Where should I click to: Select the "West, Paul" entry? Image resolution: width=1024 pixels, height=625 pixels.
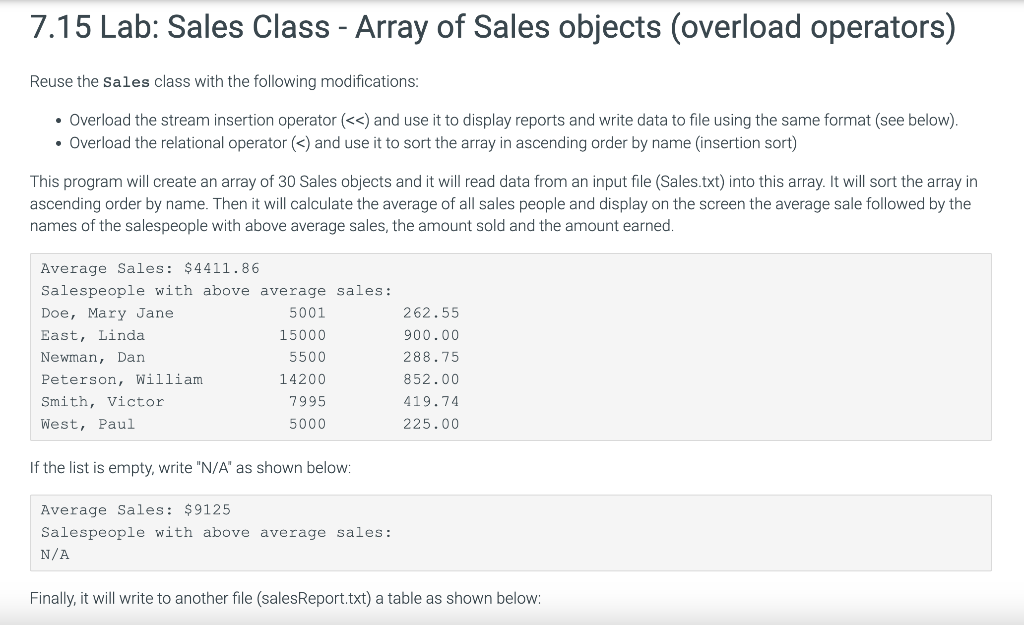88,424
